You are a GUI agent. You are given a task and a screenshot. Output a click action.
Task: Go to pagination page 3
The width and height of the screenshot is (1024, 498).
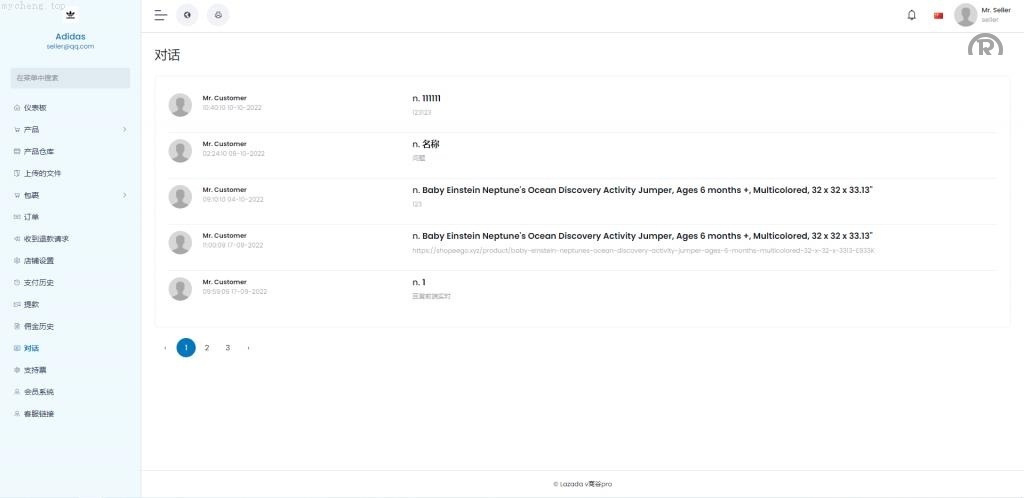click(228, 348)
